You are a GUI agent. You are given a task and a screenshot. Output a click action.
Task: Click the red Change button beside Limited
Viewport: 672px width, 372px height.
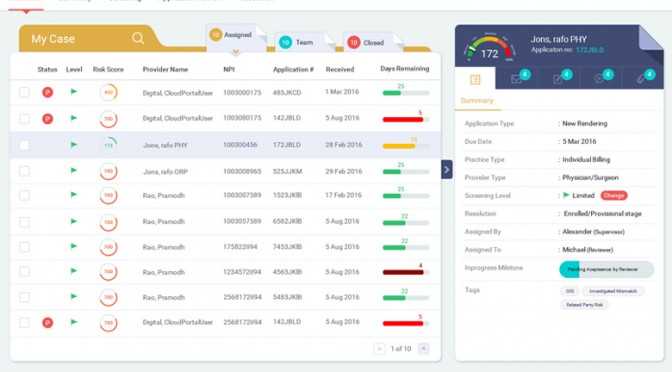[x=614, y=195]
